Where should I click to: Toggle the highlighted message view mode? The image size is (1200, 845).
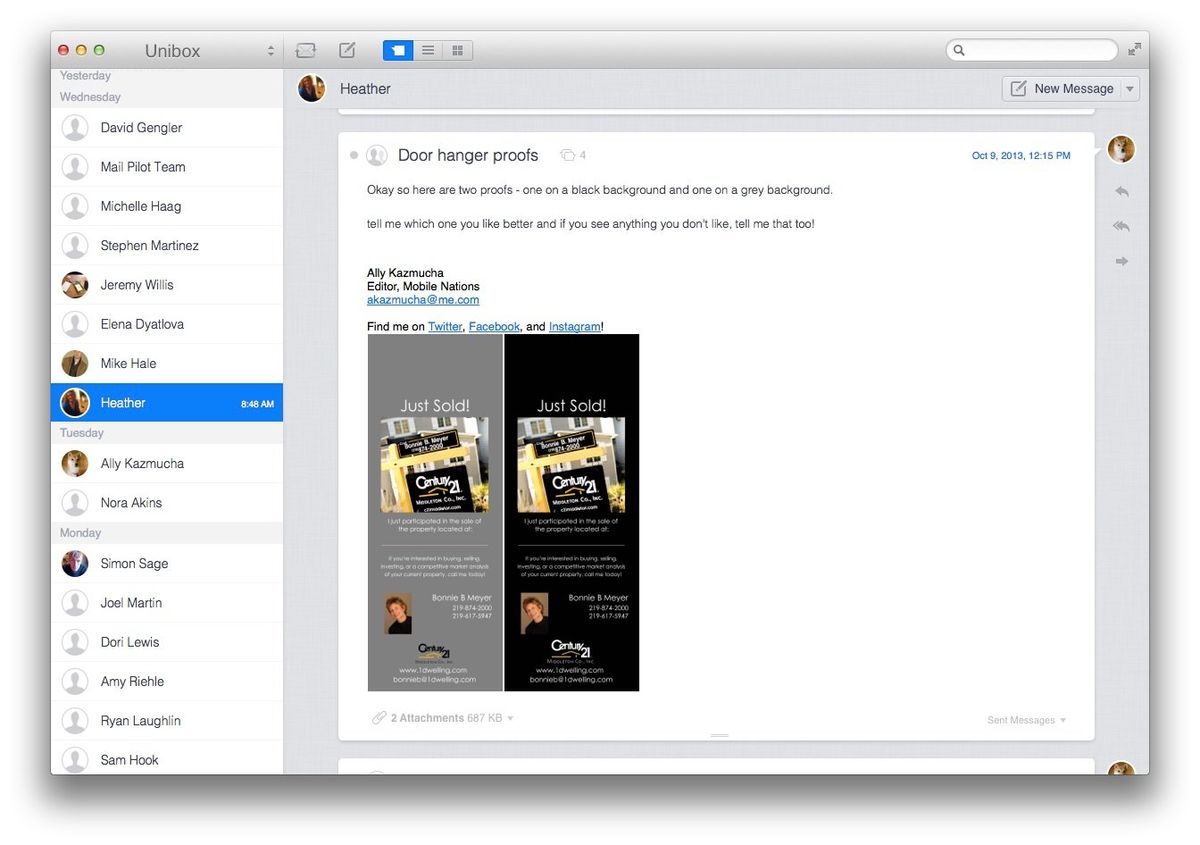pyautogui.click(x=397, y=49)
